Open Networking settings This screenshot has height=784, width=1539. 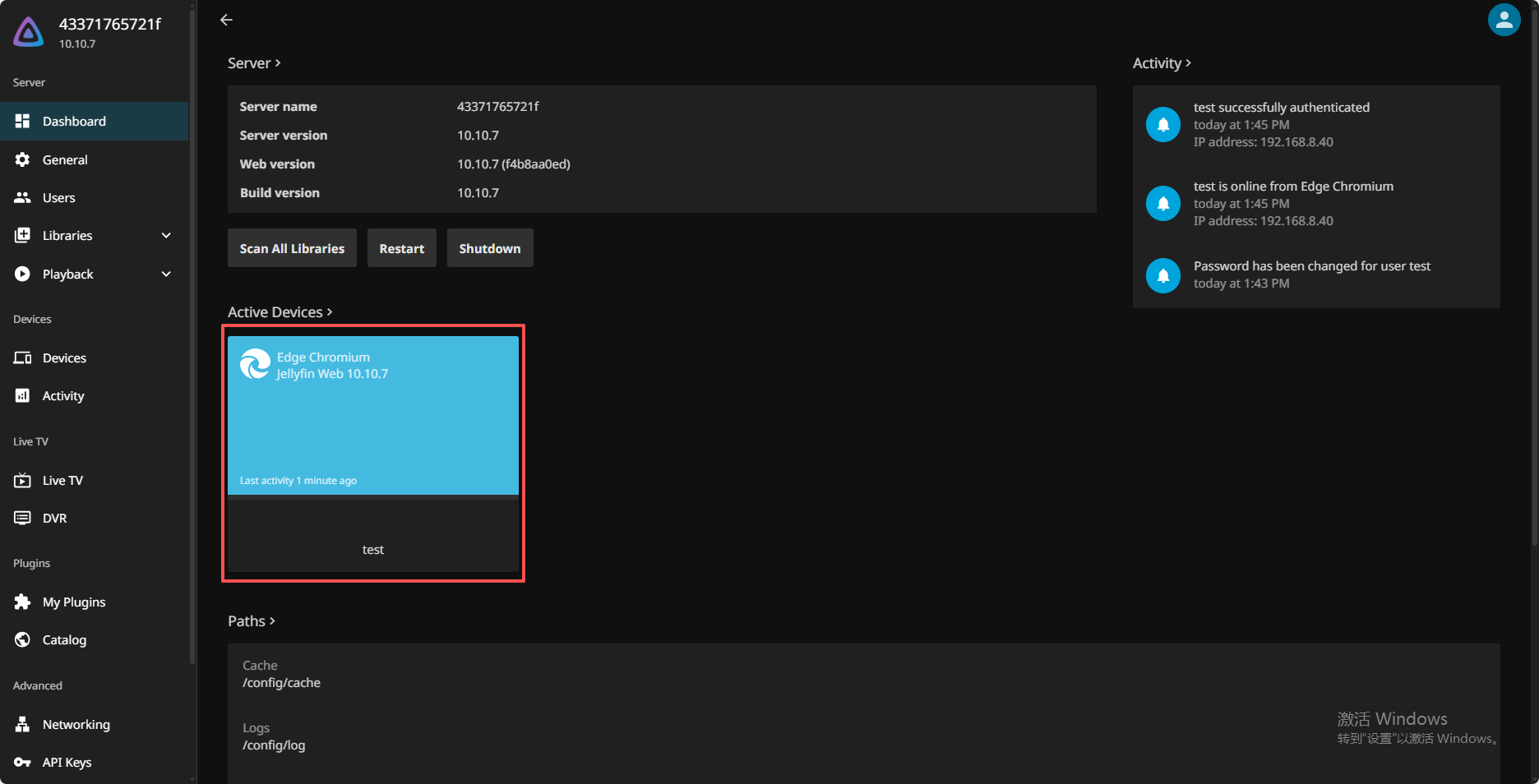(95, 724)
